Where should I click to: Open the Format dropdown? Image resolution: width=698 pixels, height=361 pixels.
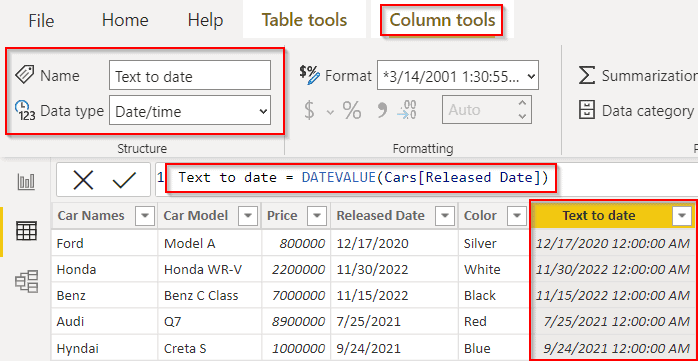point(458,76)
